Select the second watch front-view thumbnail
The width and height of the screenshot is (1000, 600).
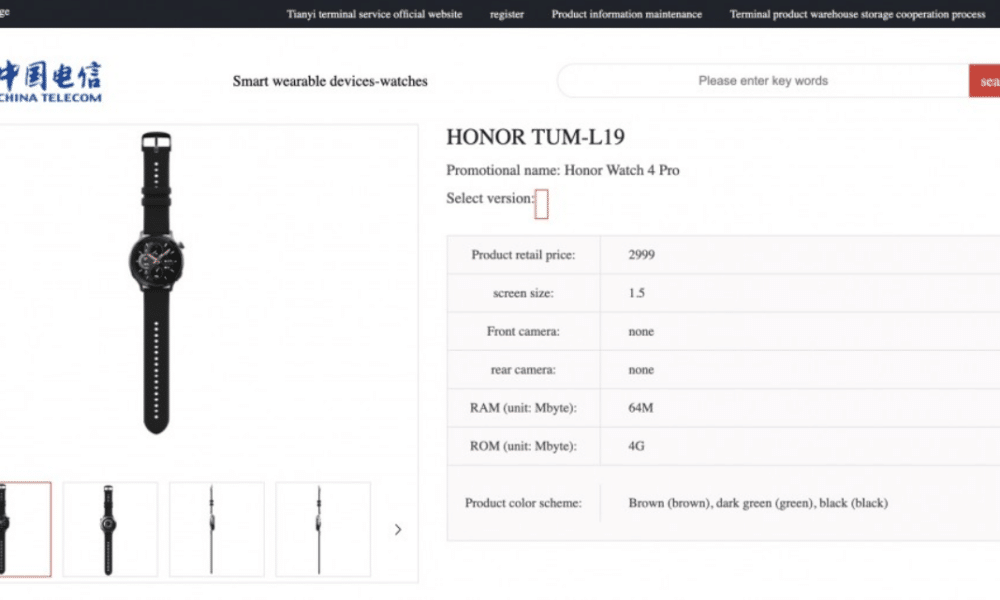click(110, 529)
